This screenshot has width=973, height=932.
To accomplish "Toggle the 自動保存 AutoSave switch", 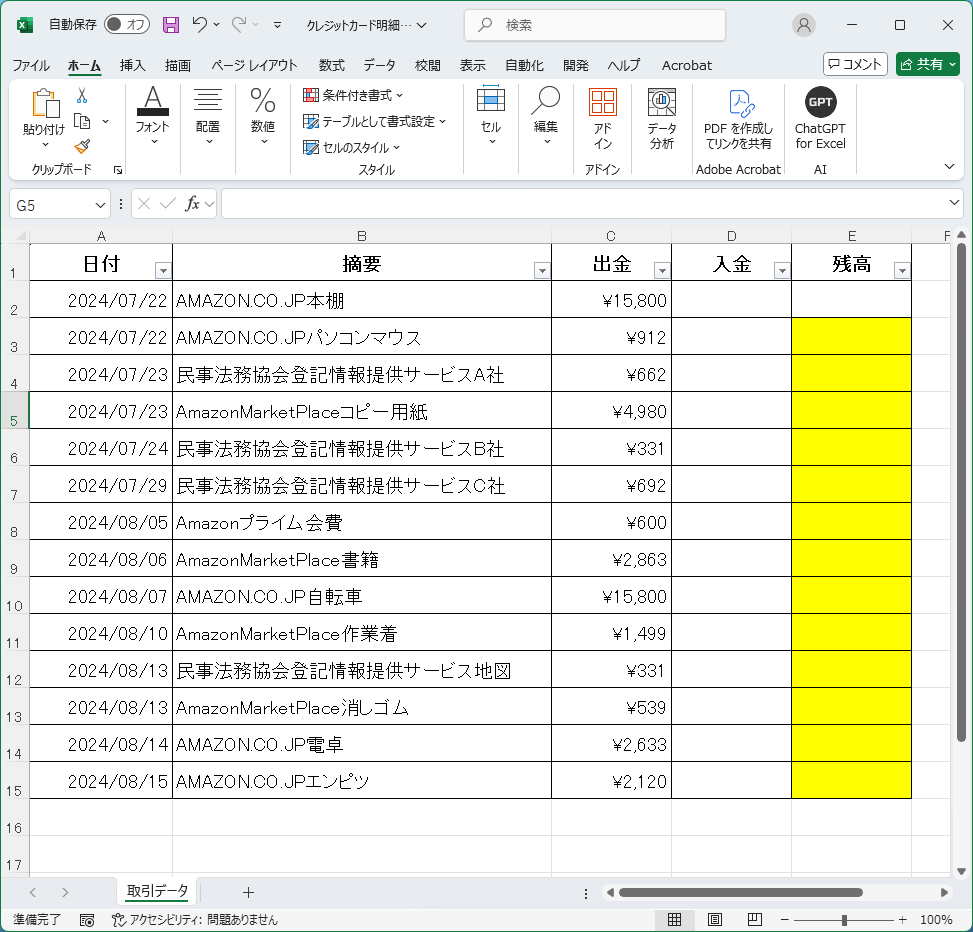I will [x=127, y=25].
